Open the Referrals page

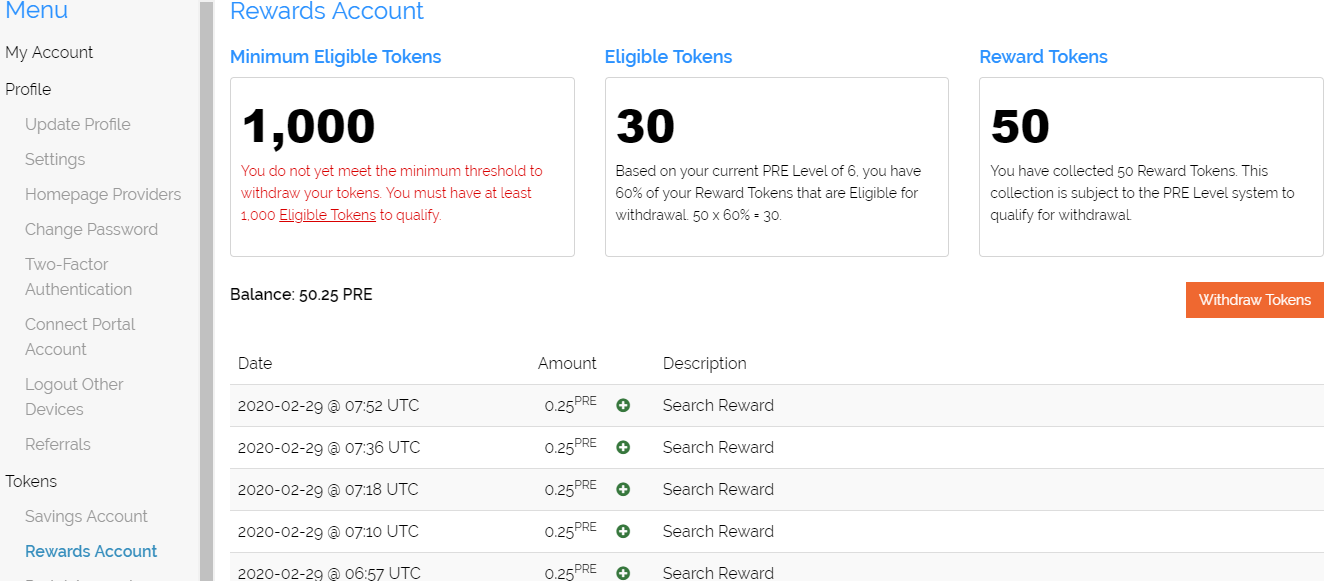coord(58,445)
